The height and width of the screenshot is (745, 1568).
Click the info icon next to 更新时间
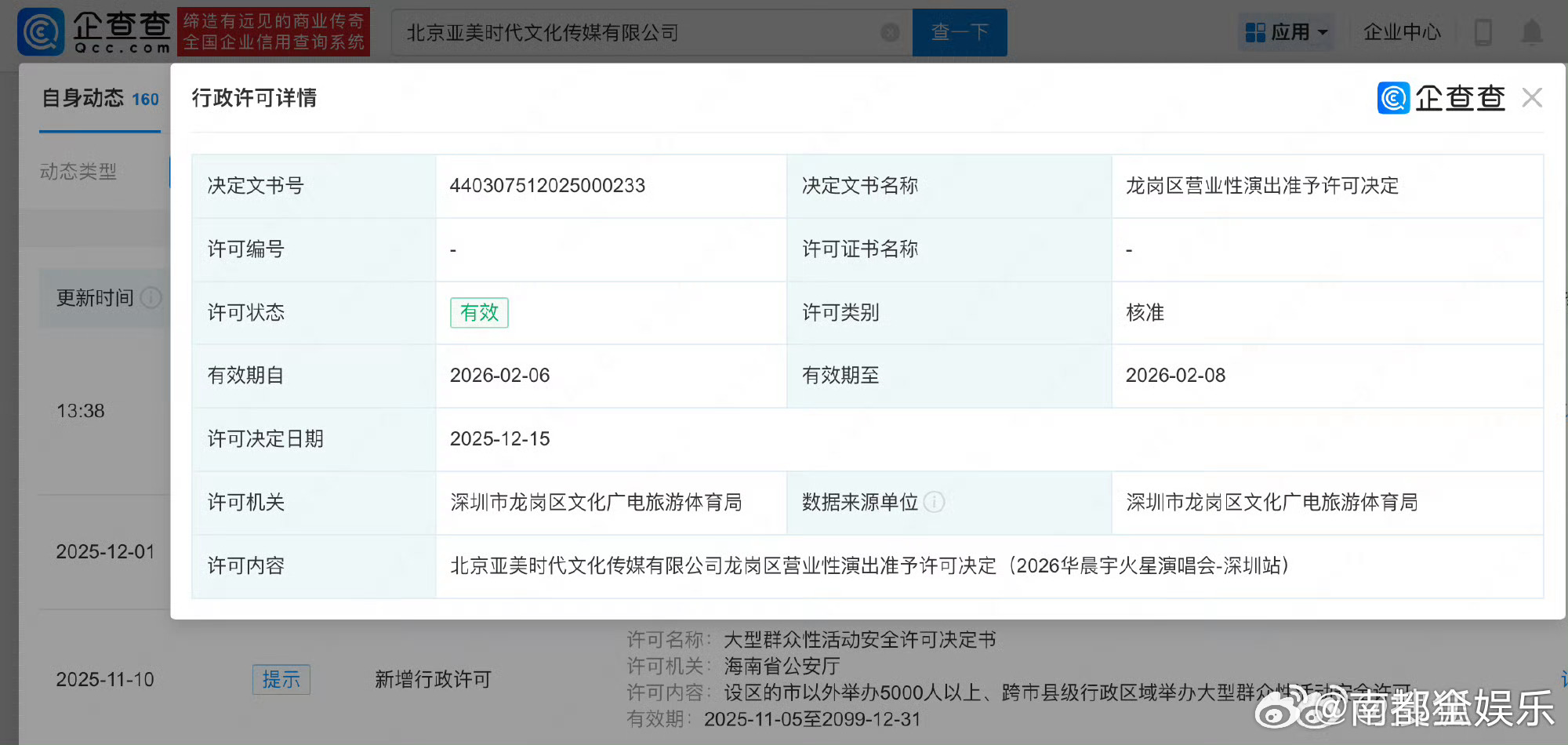point(151,298)
